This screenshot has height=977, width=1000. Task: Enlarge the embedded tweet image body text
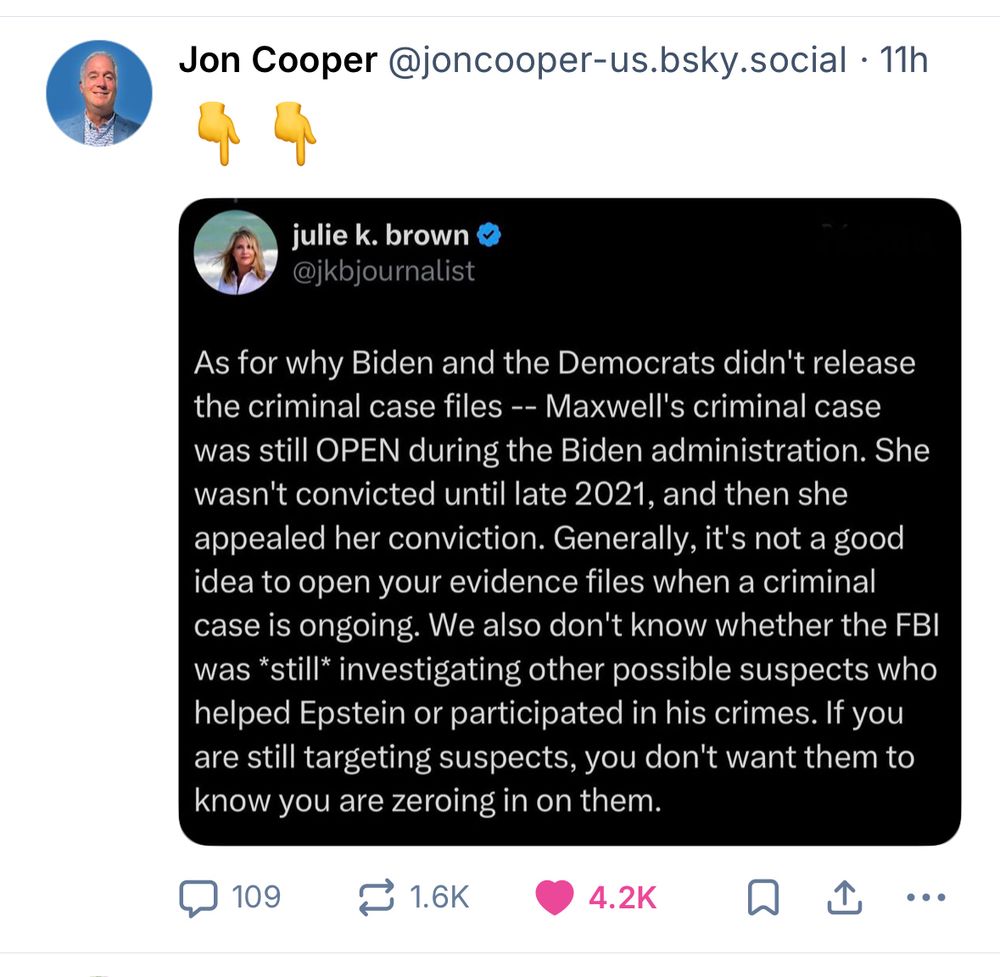pyautogui.click(x=566, y=582)
